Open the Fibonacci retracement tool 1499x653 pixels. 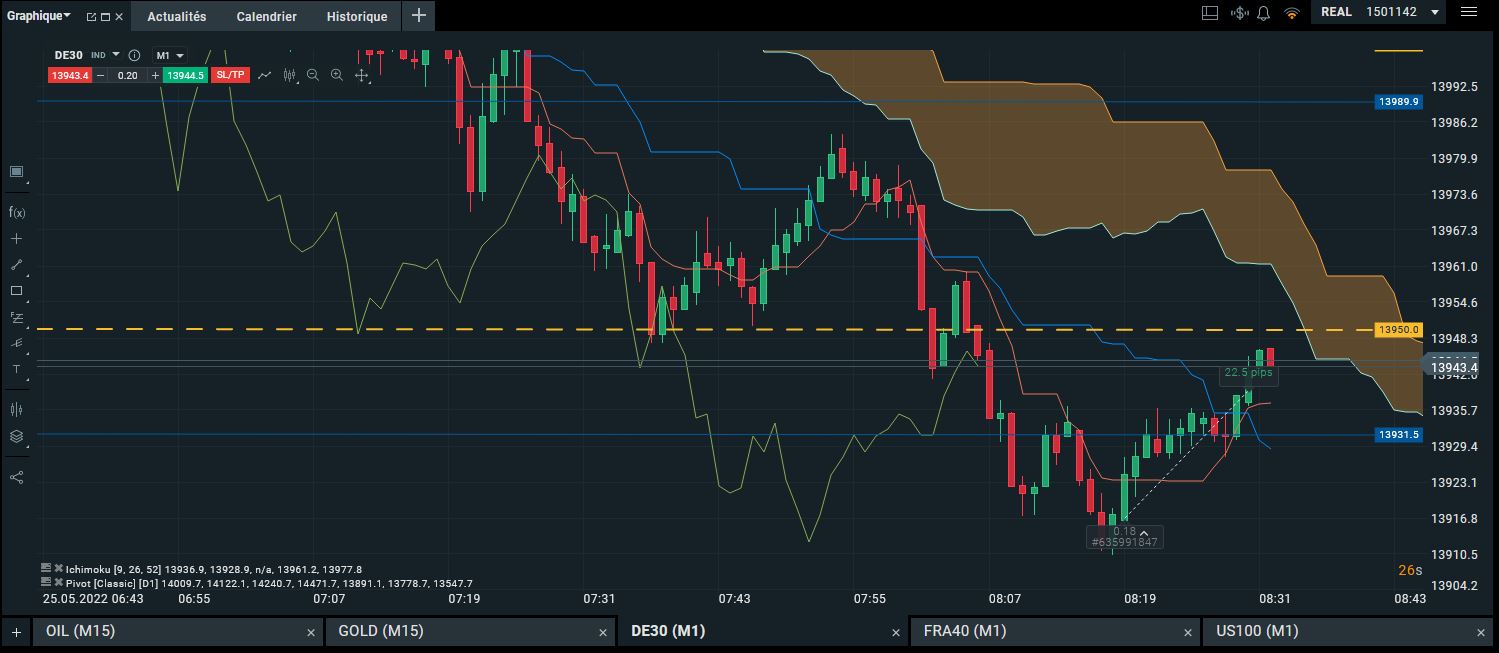pyautogui.click(x=17, y=318)
